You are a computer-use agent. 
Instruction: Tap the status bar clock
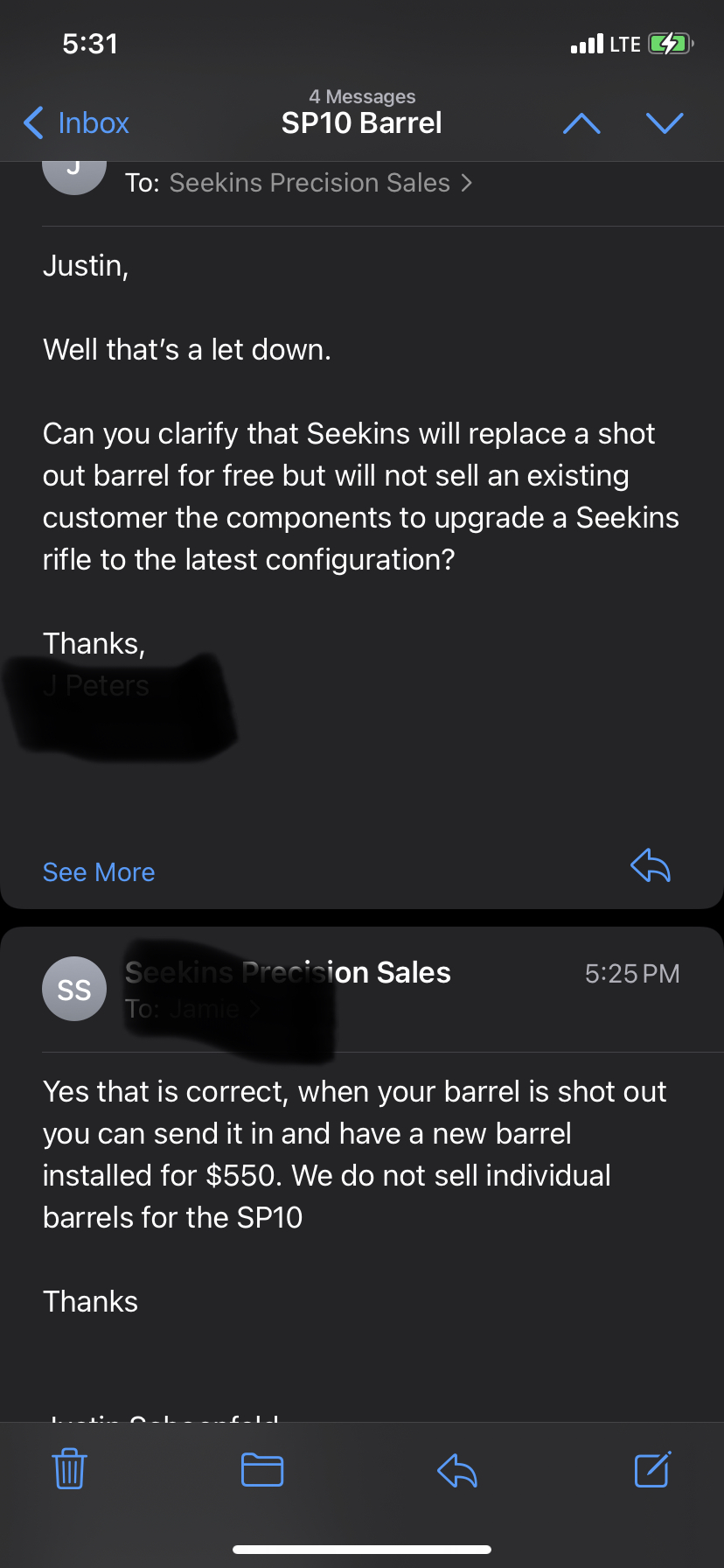point(90,44)
